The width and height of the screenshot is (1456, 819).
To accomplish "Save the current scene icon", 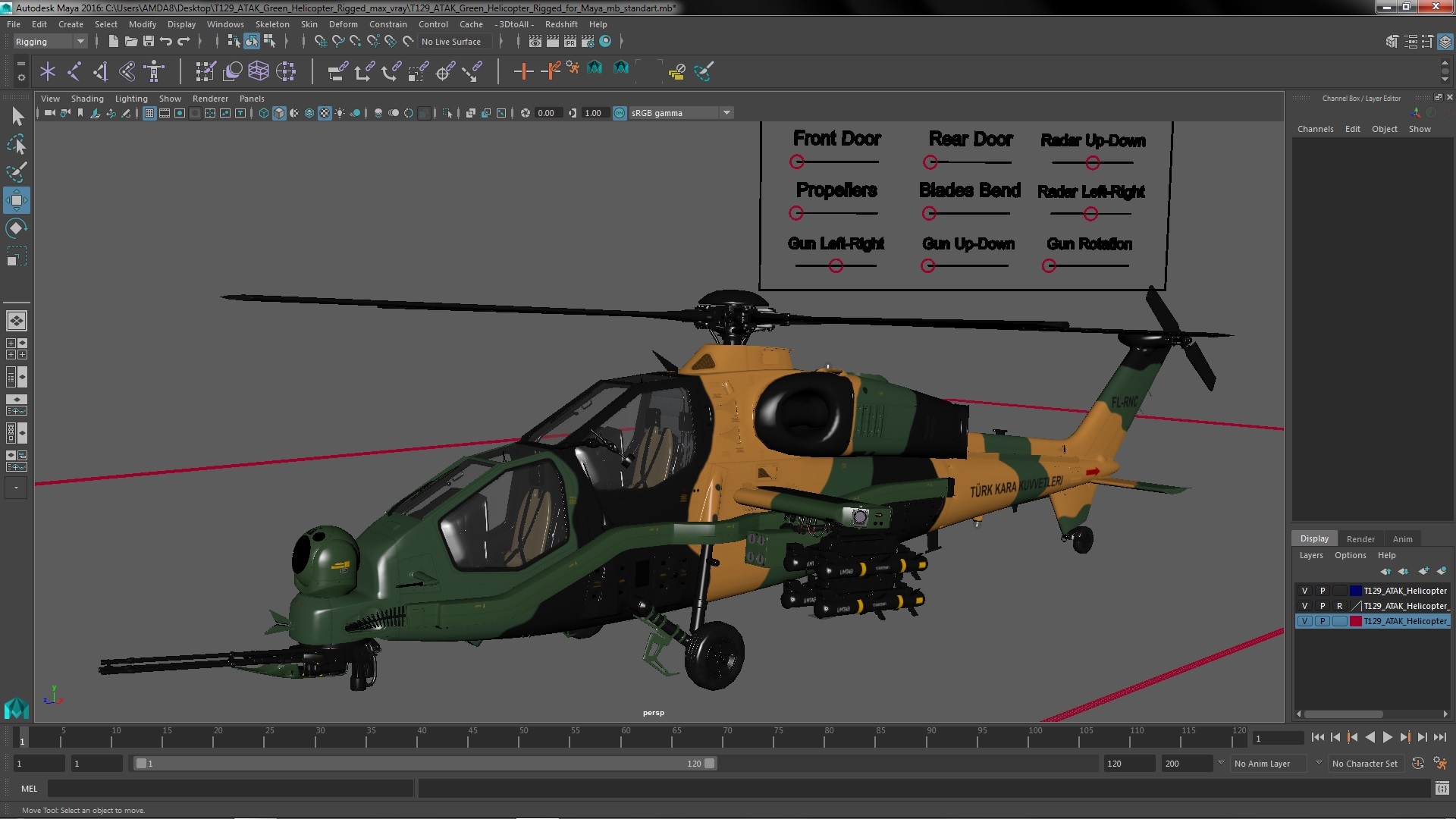I will [x=149, y=42].
